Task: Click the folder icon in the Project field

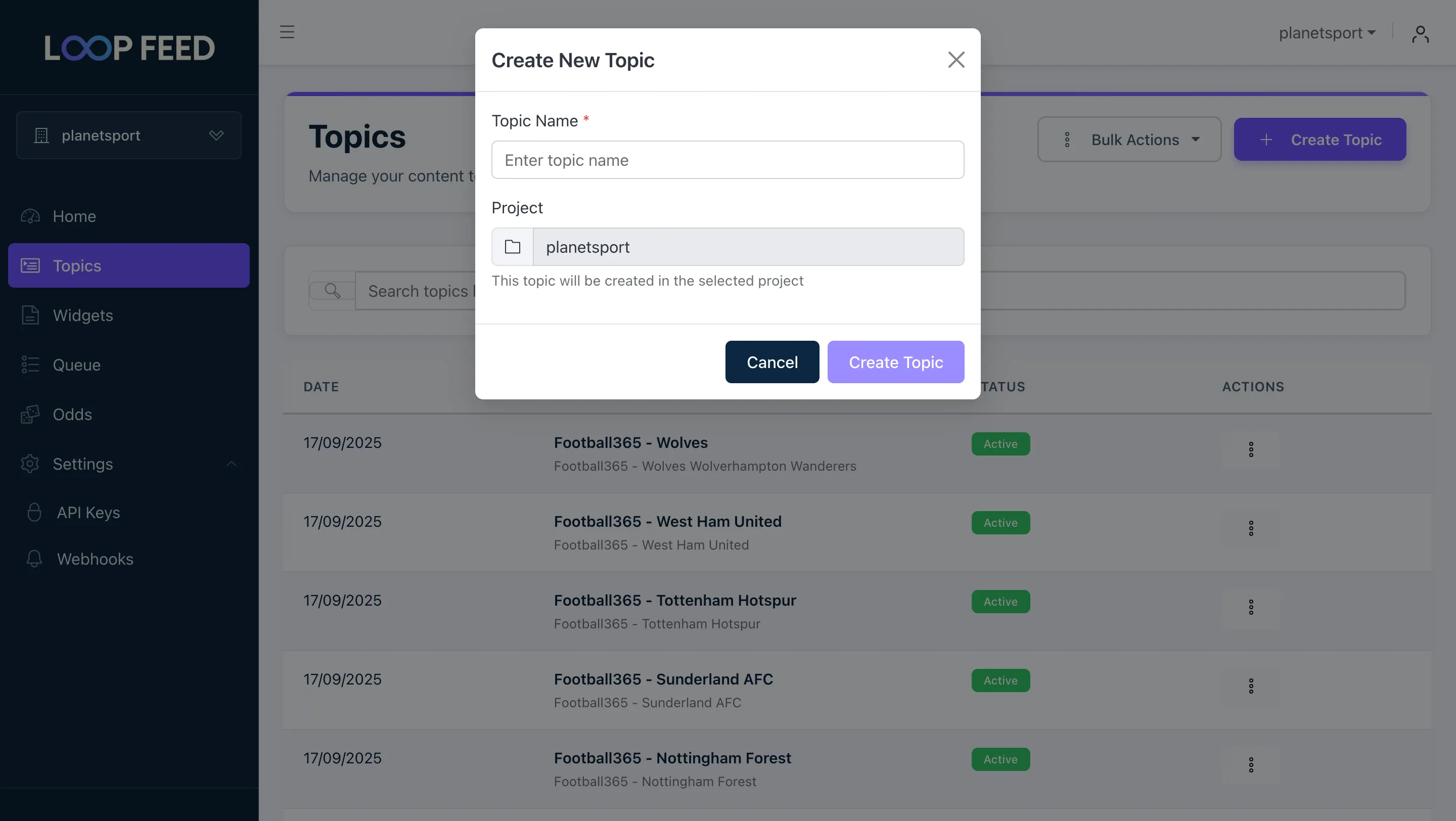Action: (512, 247)
